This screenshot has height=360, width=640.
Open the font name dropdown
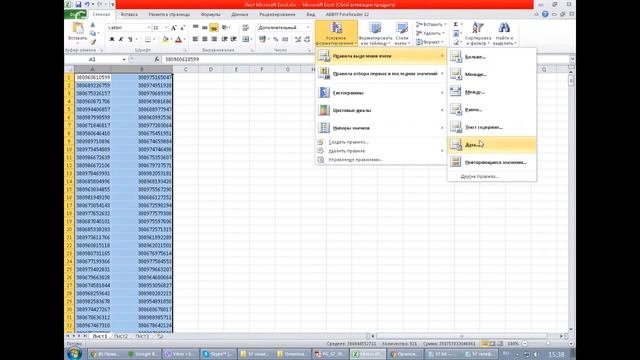[x=149, y=27]
